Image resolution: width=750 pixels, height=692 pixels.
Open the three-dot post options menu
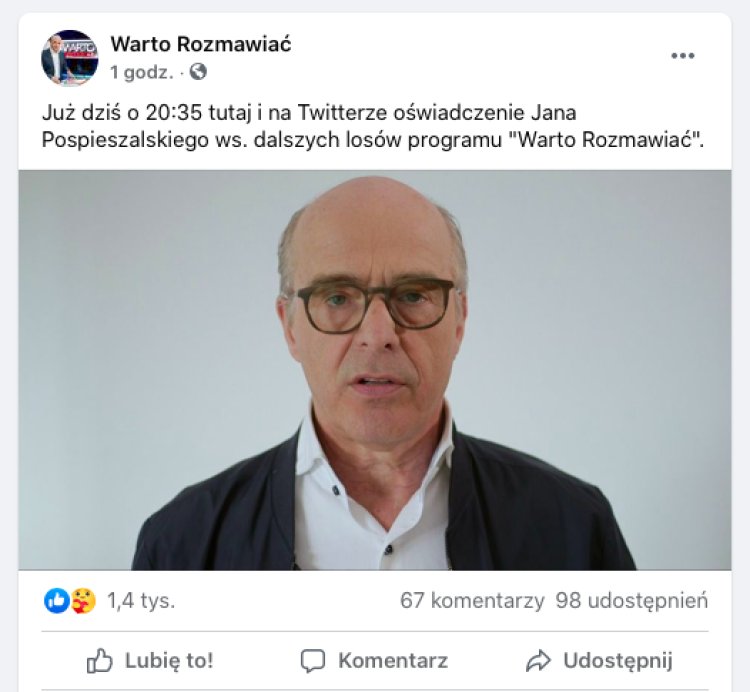683,56
